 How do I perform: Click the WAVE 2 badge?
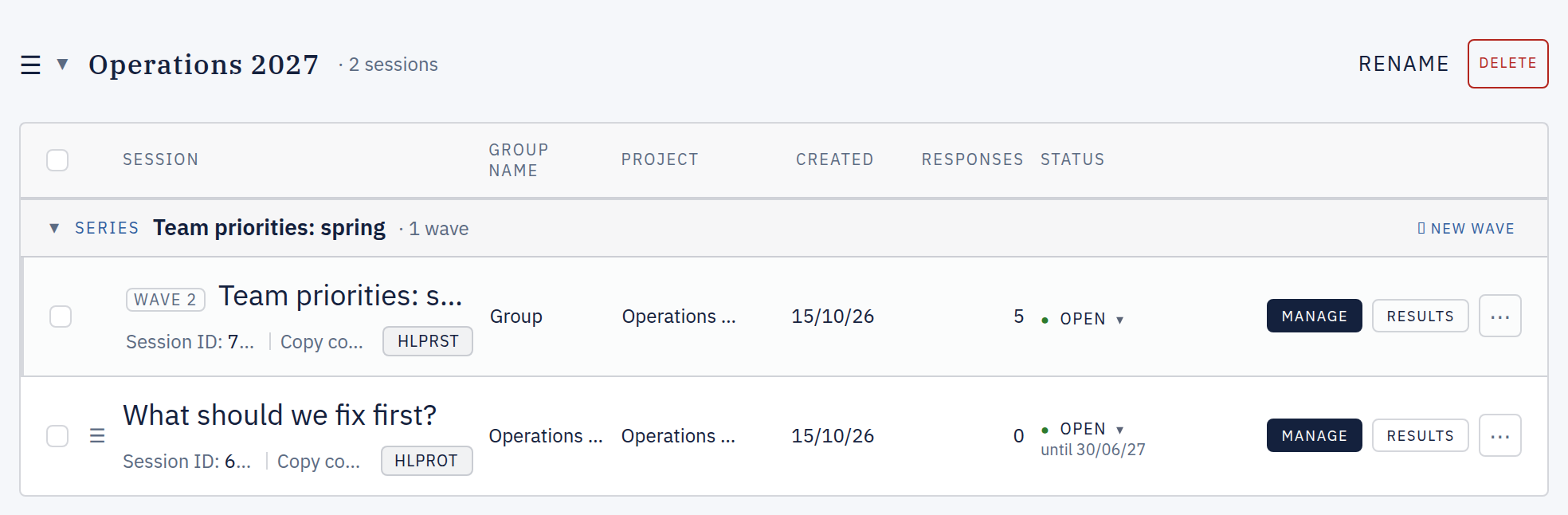click(x=166, y=299)
